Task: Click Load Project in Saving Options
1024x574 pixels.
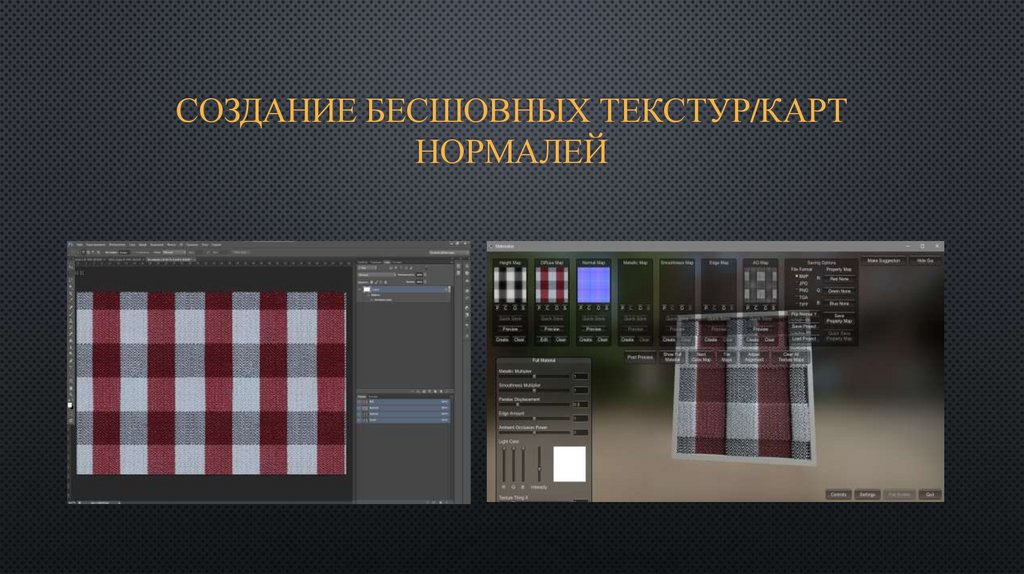Action: [804, 339]
